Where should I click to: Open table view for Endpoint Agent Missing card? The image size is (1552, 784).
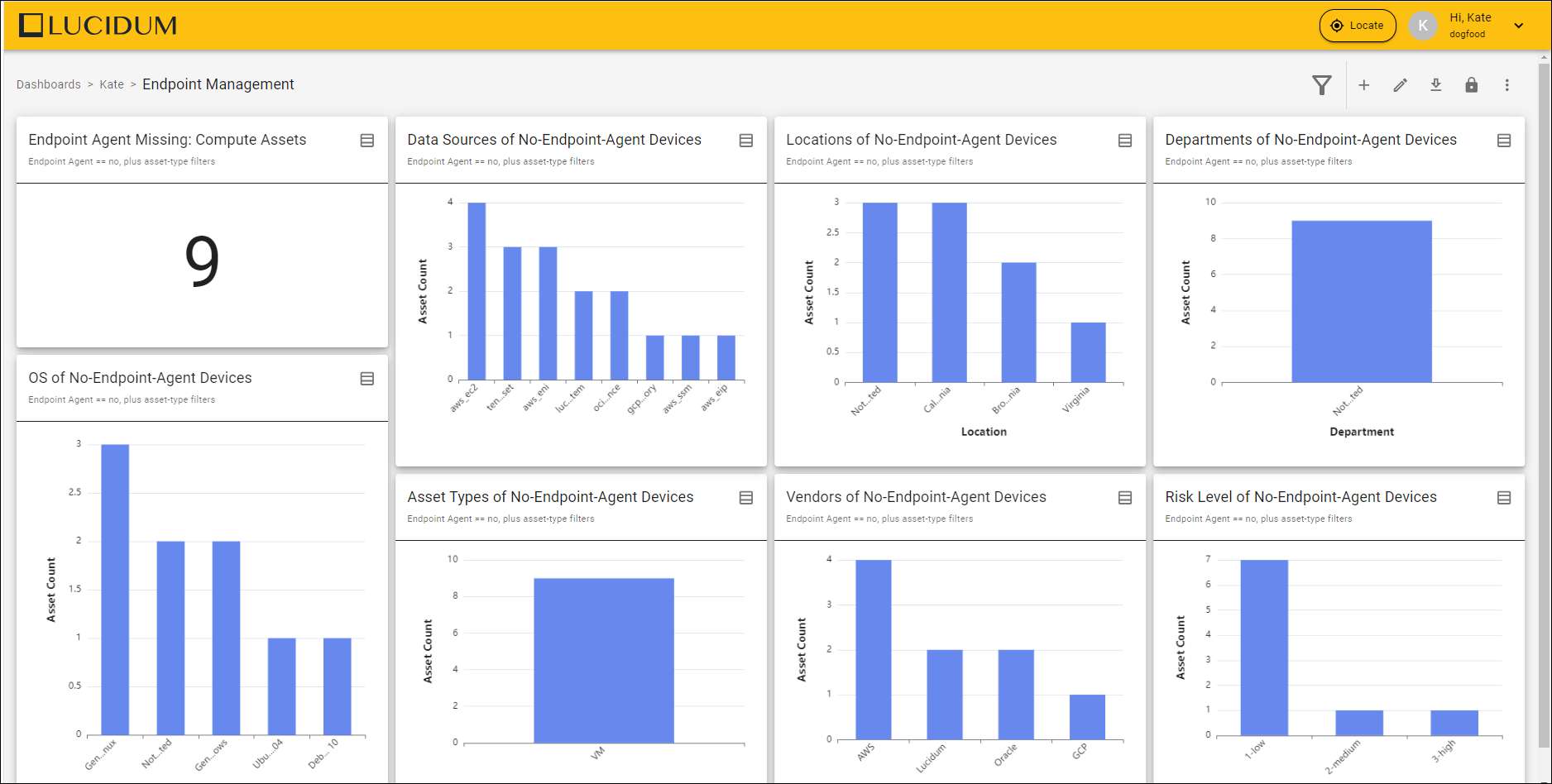[x=367, y=141]
